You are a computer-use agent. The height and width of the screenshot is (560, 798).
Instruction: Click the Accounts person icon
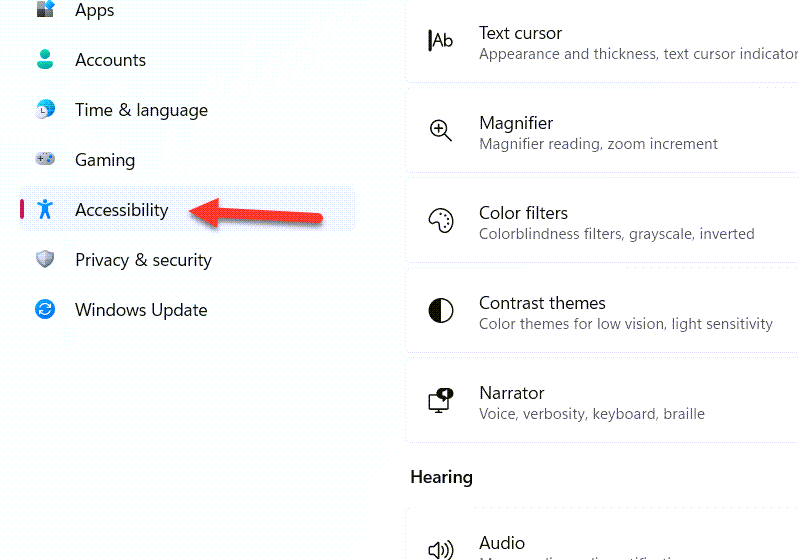45,60
